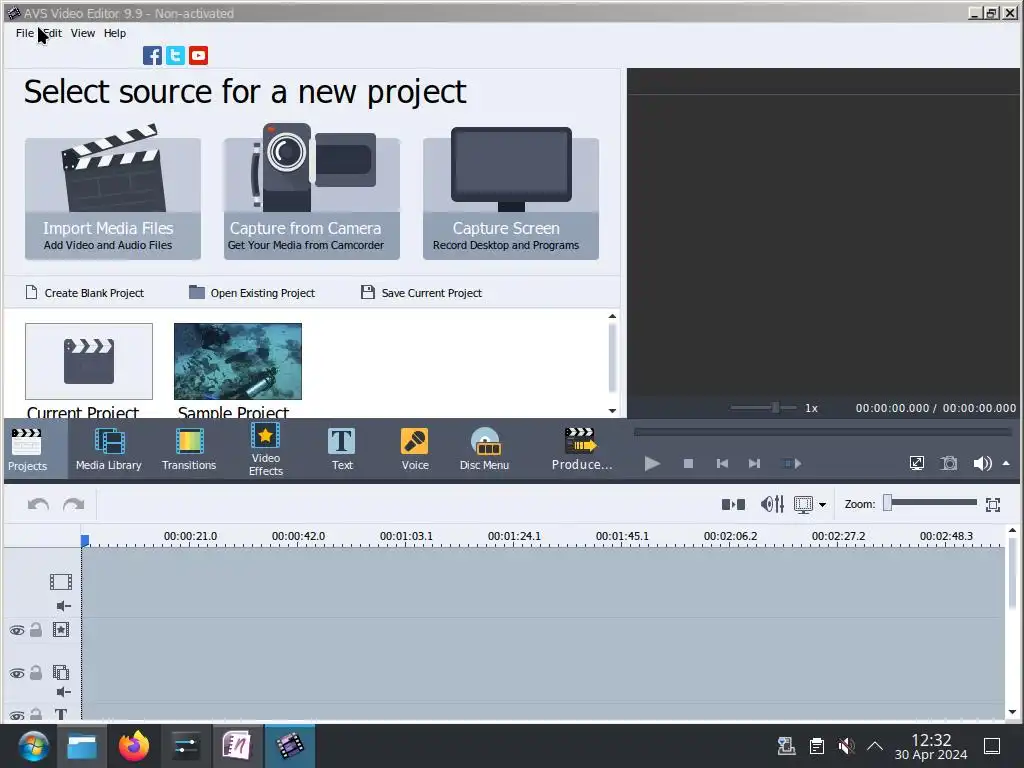Adjust the timeline Zoom slider

(931, 503)
